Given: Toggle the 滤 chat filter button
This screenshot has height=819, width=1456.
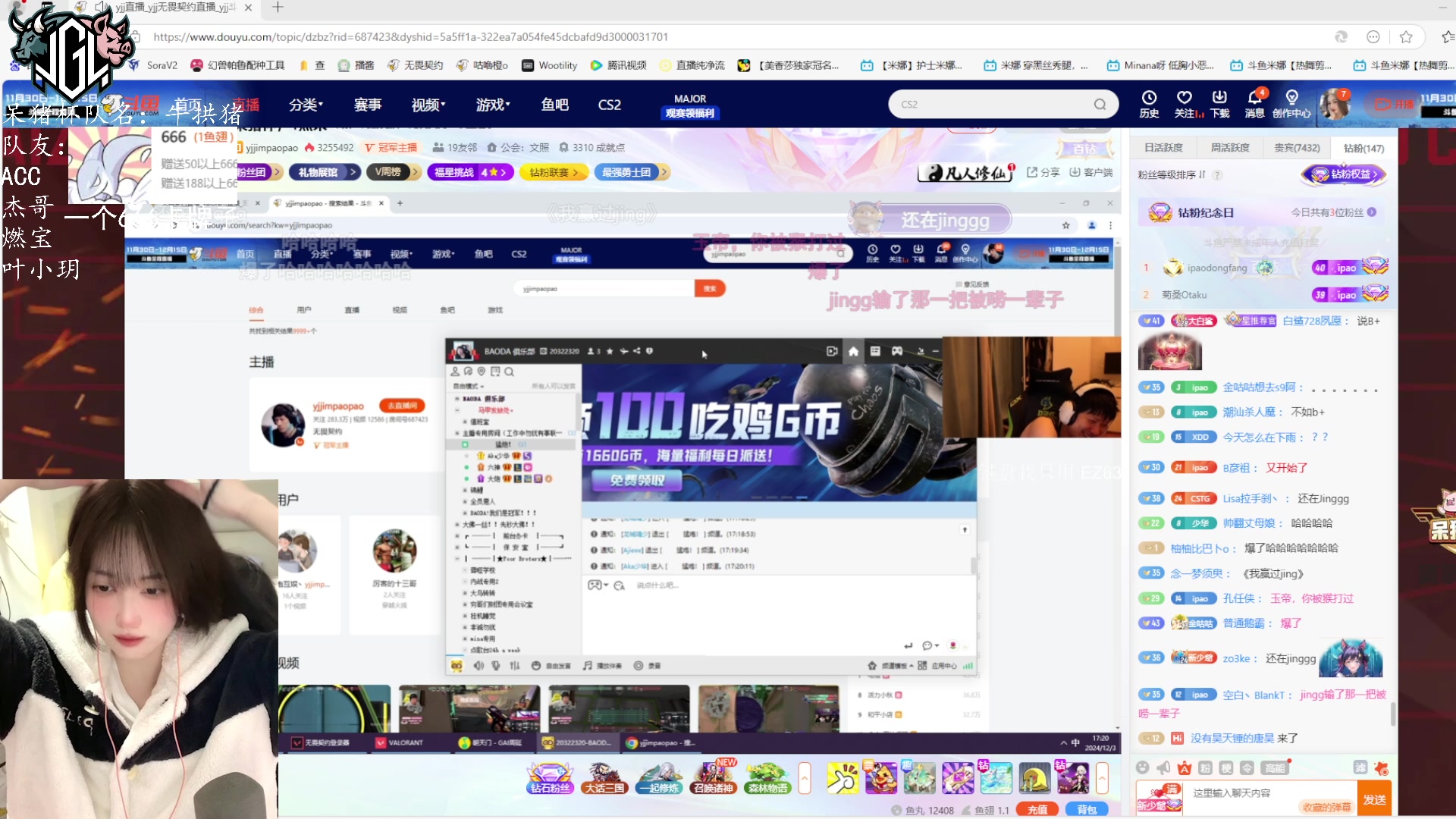Looking at the screenshot, I should 1360,768.
